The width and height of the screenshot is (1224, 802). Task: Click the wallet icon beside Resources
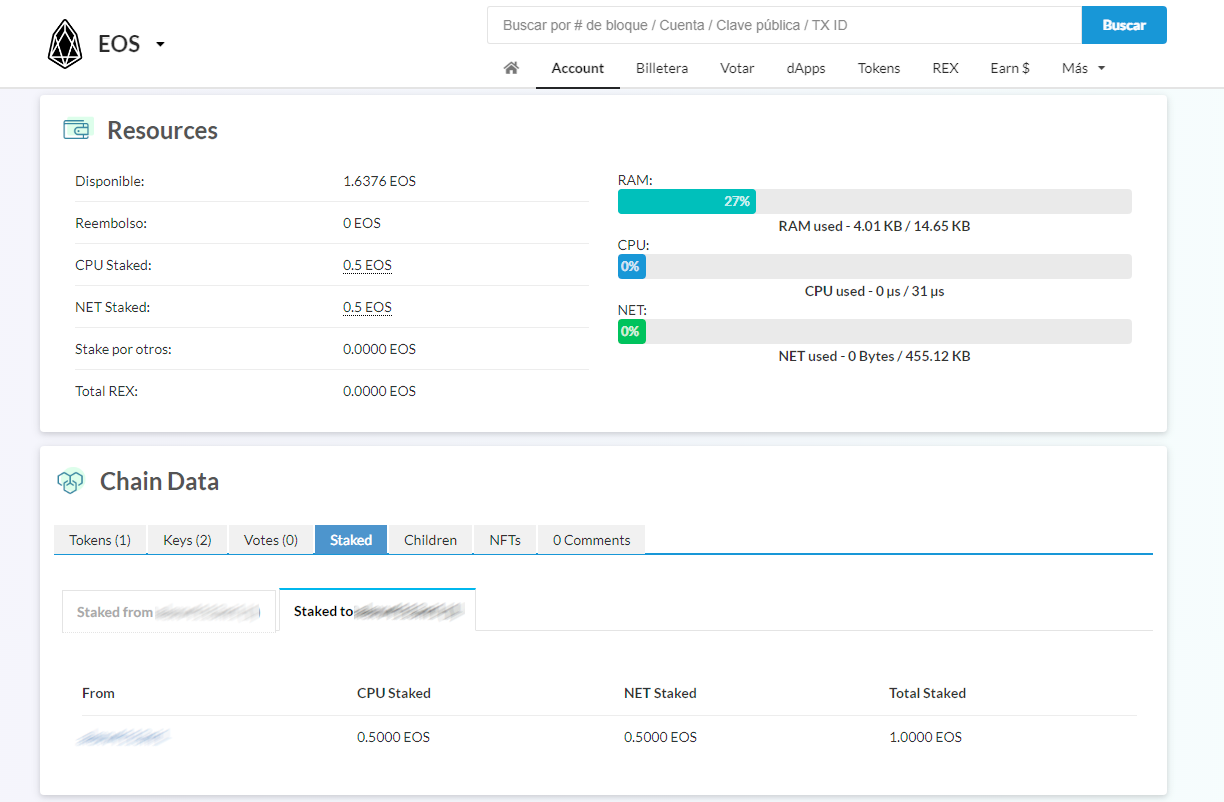click(77, 129)
